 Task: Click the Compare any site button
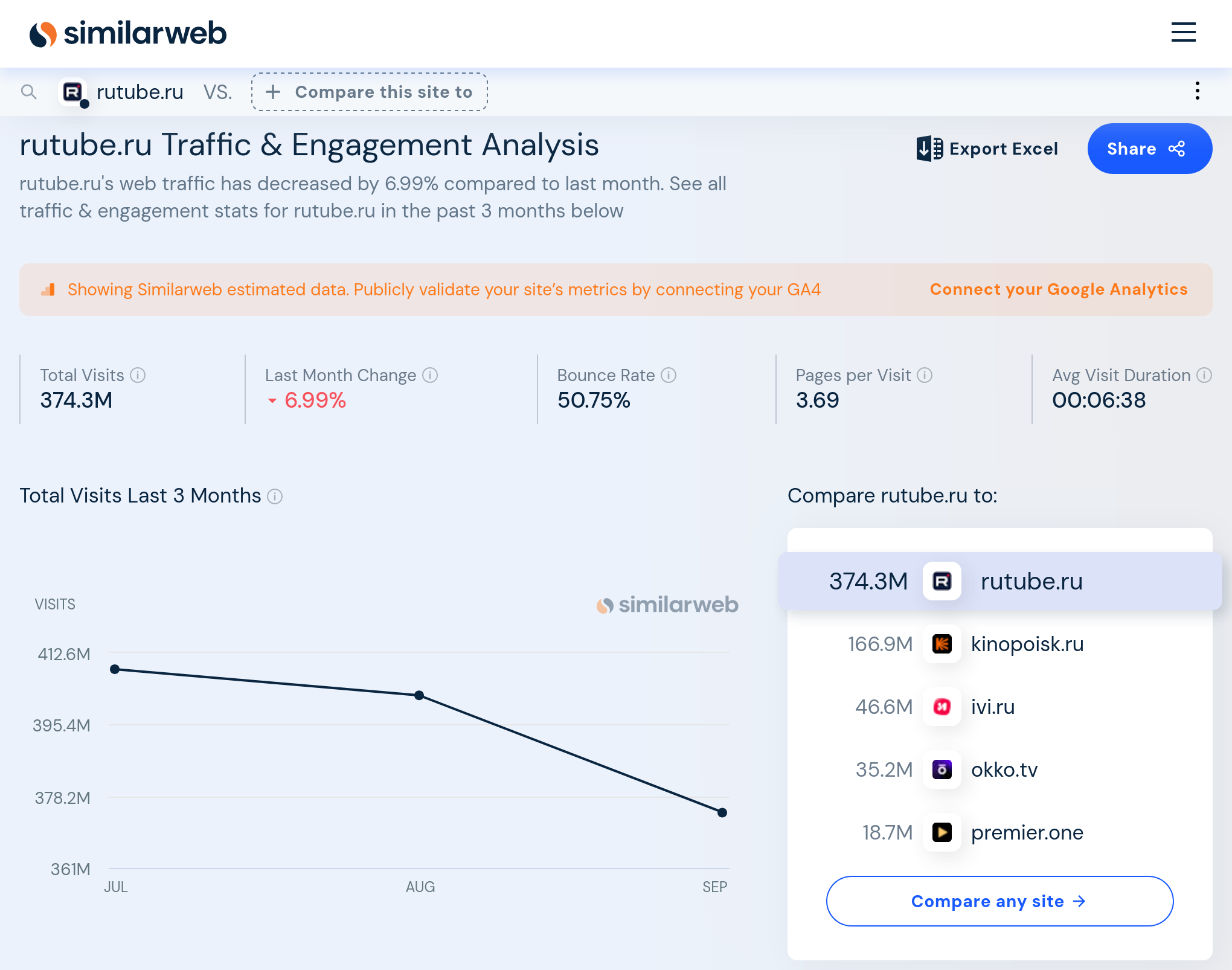[999, 901]
